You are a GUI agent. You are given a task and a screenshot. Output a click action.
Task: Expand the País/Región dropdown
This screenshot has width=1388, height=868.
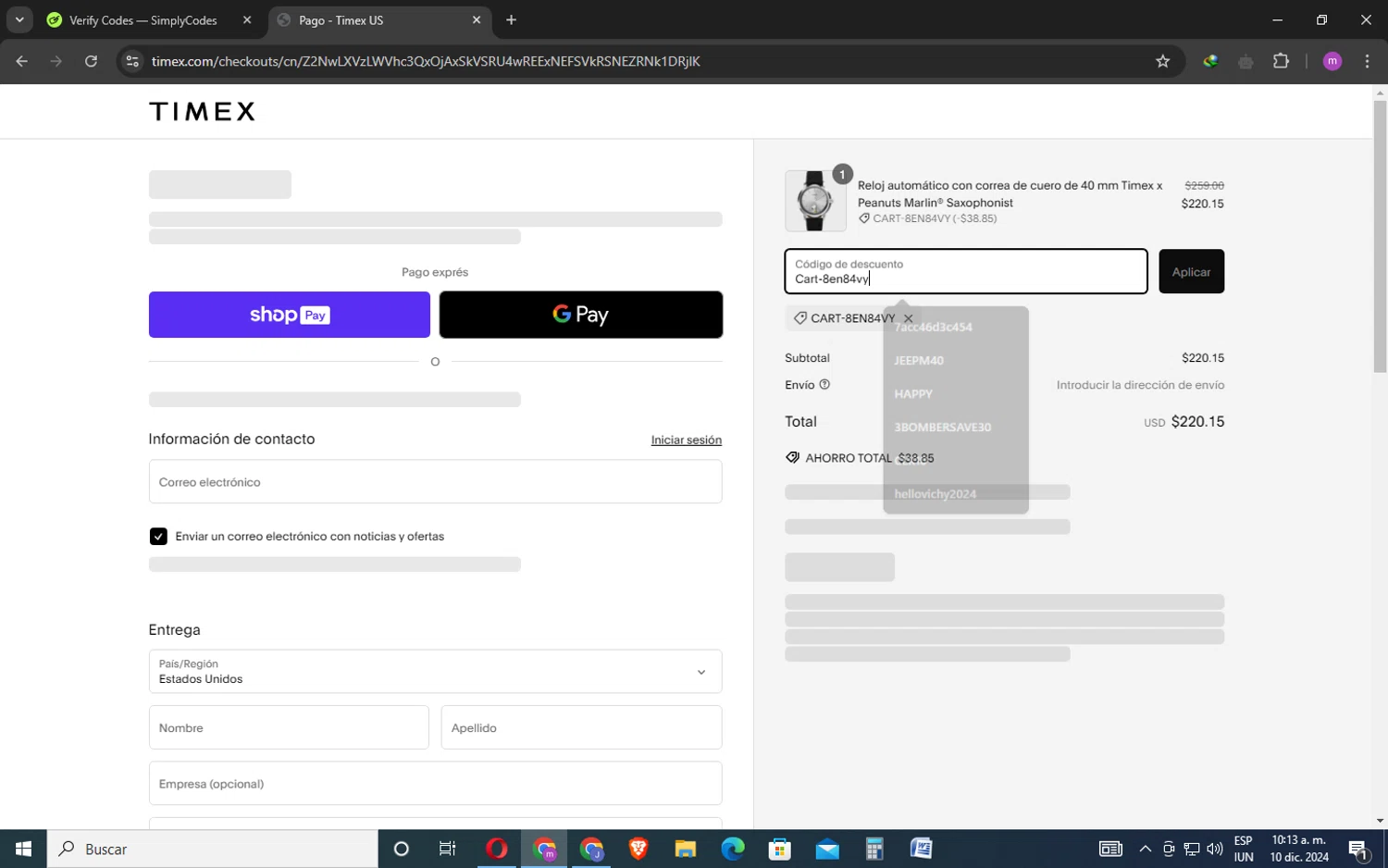click(x=435, y=672)
